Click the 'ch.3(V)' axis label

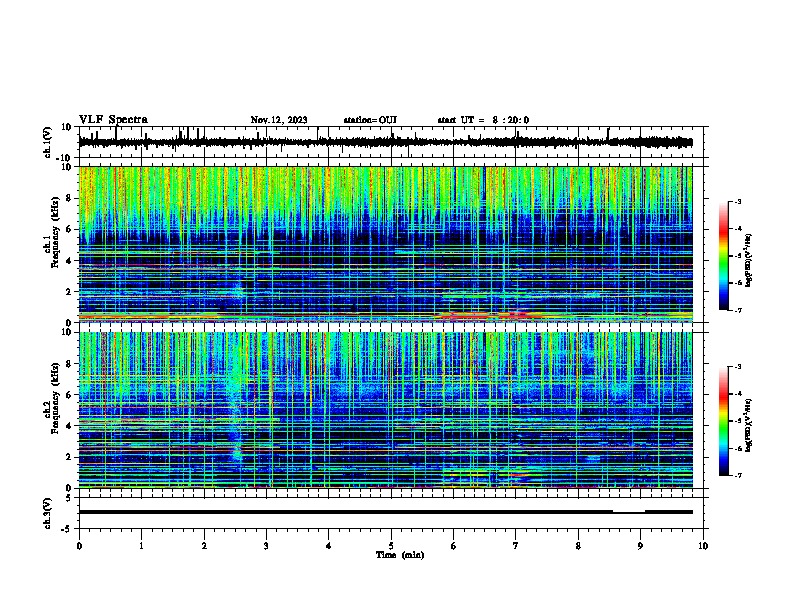point(48,513)
